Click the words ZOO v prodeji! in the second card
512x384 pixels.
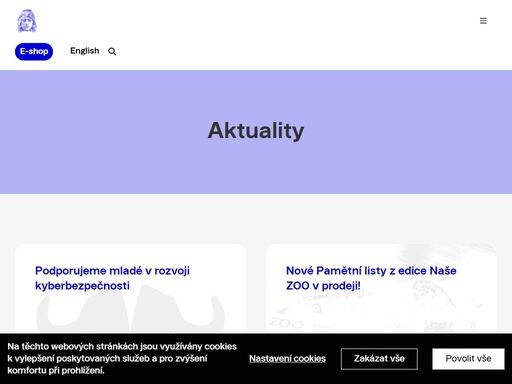(x=323, y=286)
